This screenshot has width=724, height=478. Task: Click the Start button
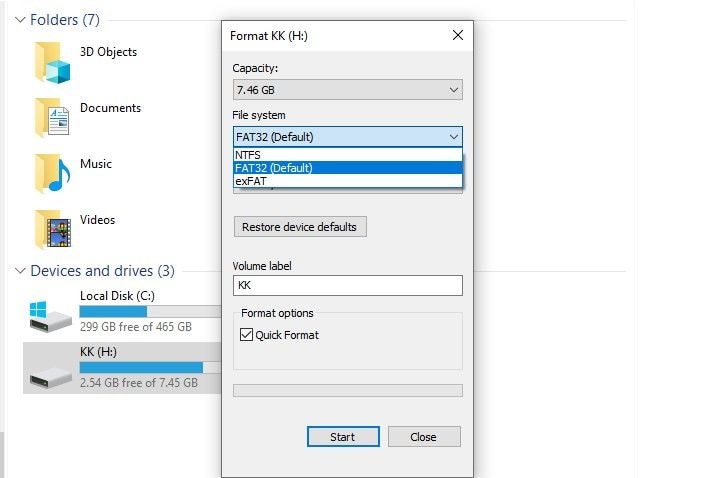tap(343, 437)
